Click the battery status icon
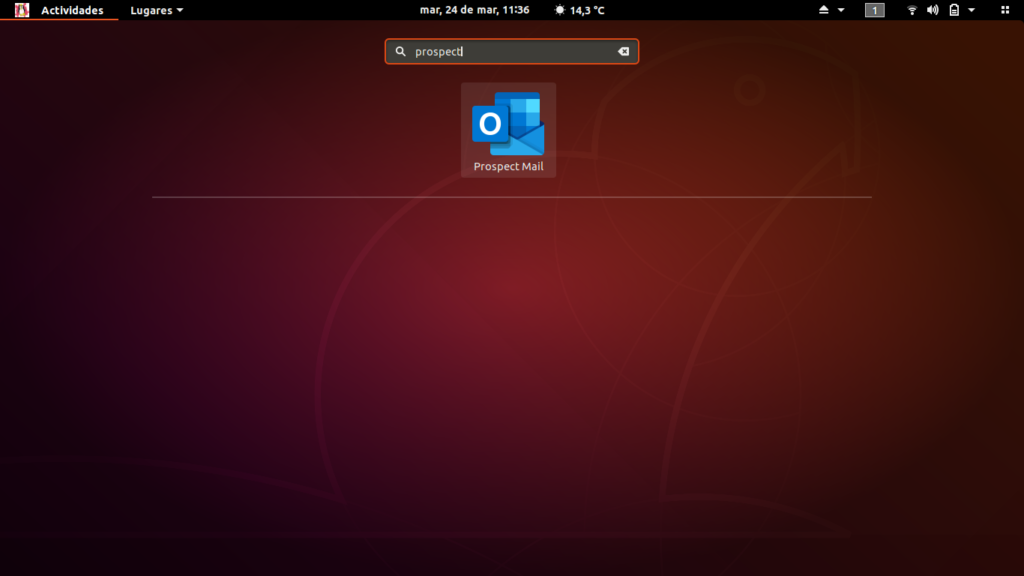Viewport: 1024px width, 576px height. tap(954, 10)
